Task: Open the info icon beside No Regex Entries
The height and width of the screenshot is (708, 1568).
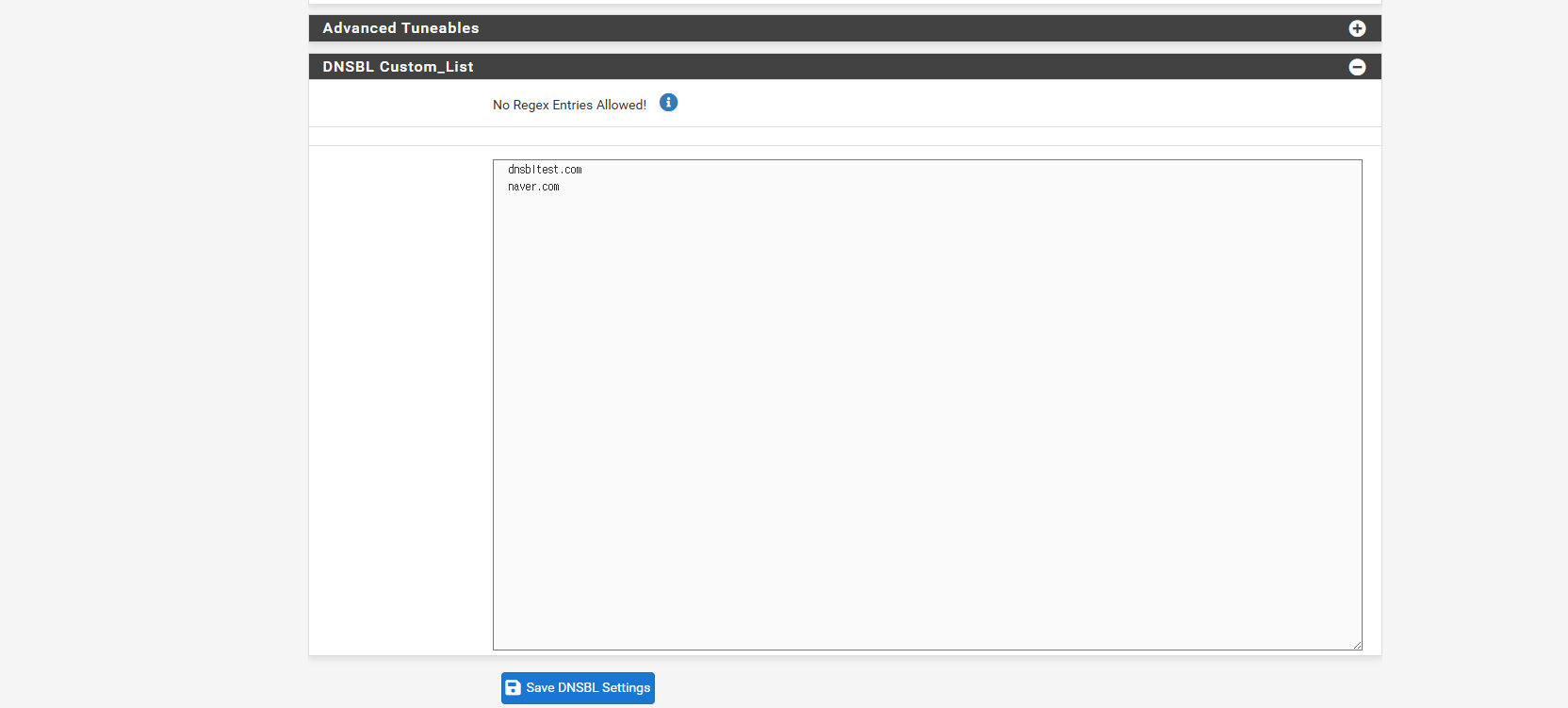Action: (668, 103)
